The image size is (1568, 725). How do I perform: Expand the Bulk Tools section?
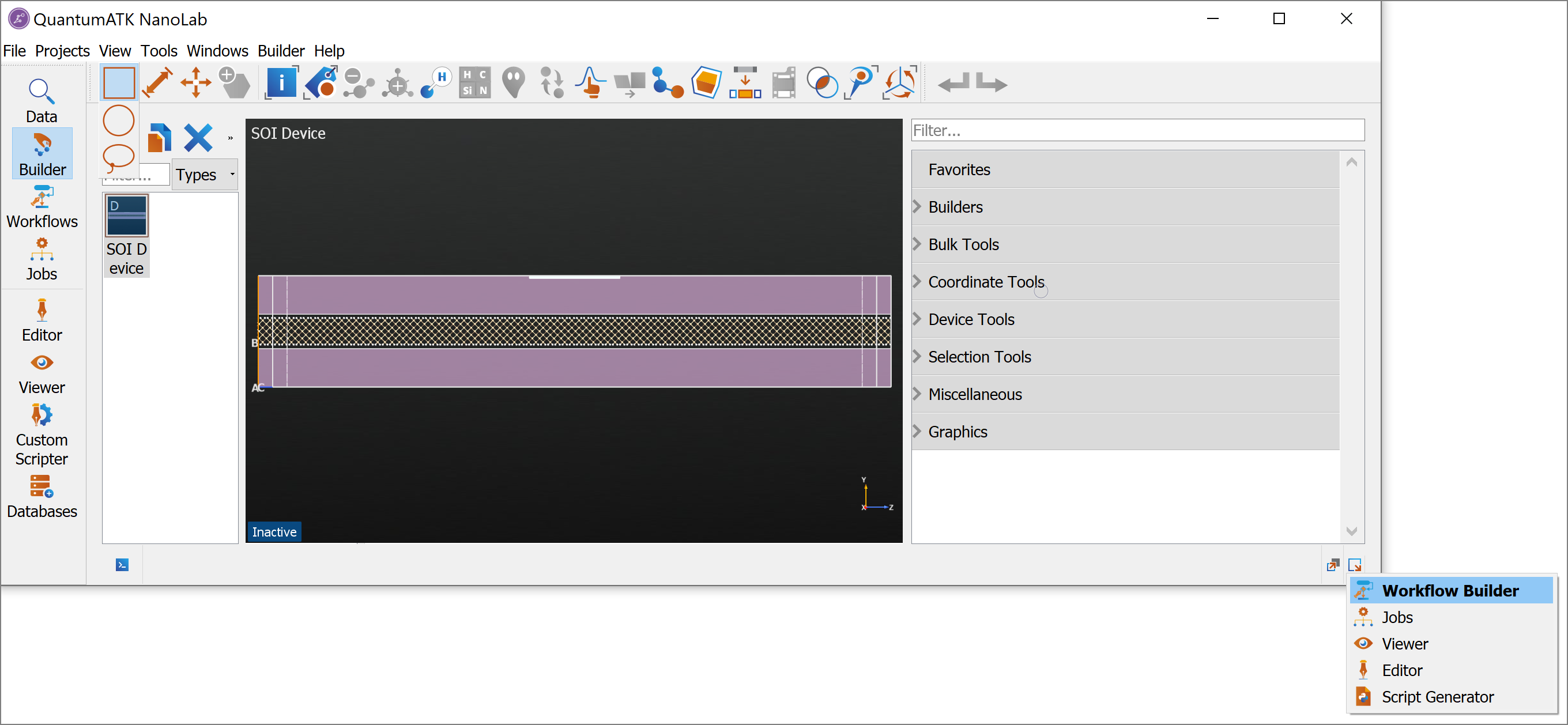[x=1125, y=244]
